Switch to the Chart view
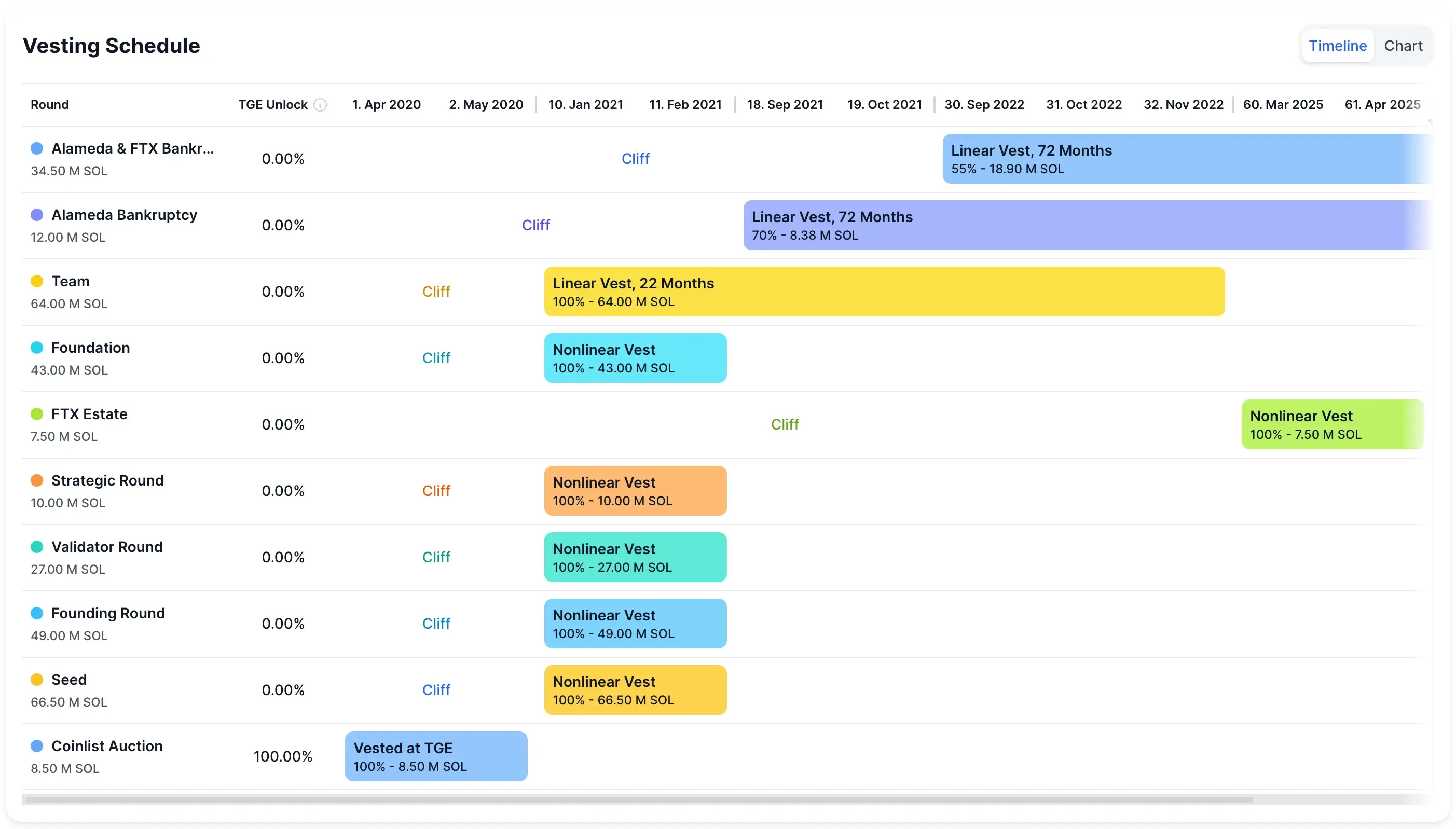1456x829 pixels. point(1403,46)
